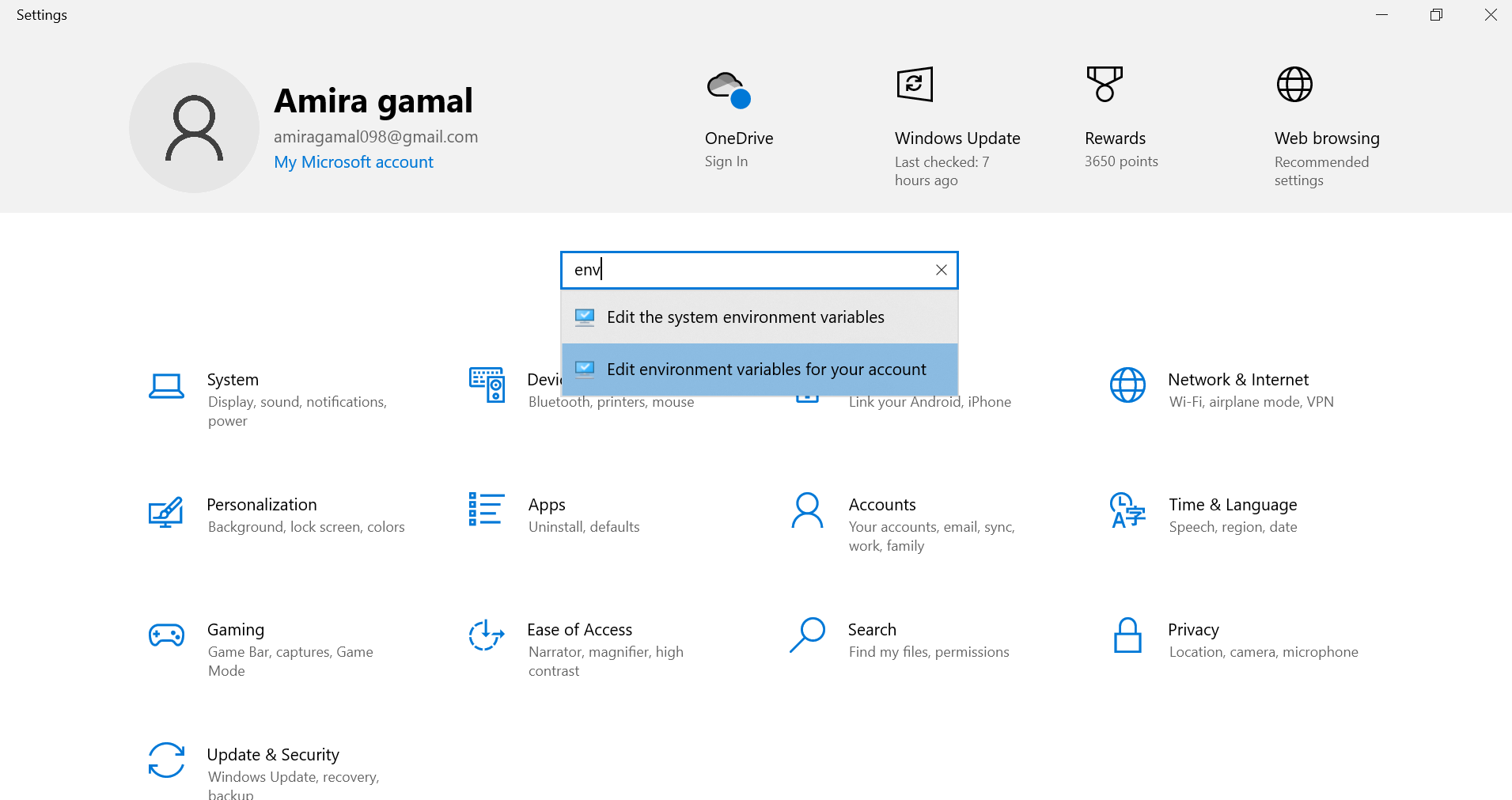
Task: Click the Ease of Access title
Action: point(580,630)
